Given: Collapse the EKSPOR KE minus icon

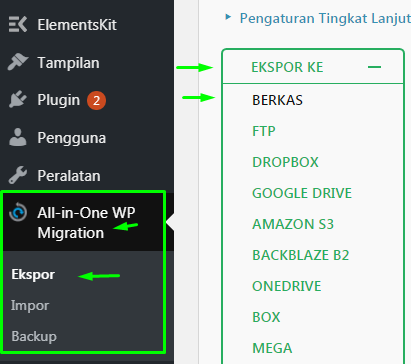Looking at the screenshot, I should 374,67.
